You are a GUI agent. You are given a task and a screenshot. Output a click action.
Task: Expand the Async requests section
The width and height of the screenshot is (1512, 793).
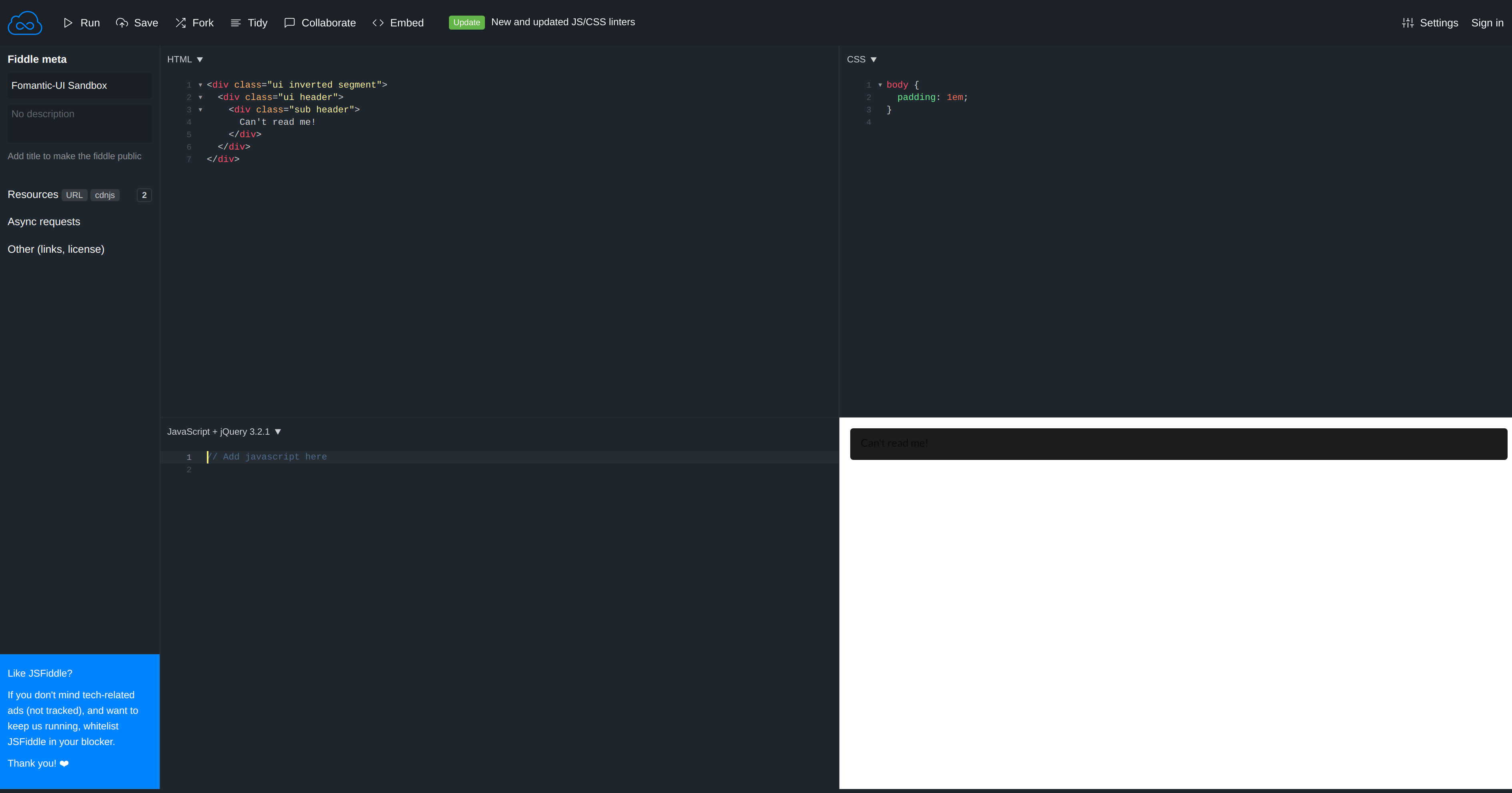[x=44, y=222]
